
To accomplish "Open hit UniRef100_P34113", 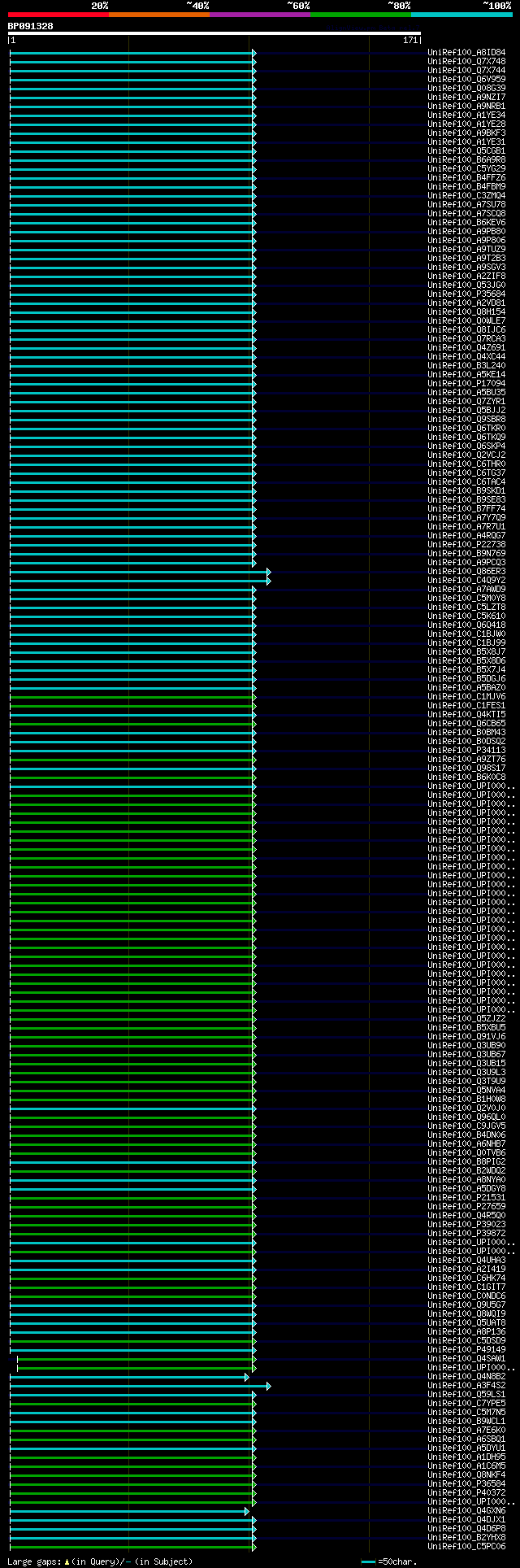I will click(466, 750).
